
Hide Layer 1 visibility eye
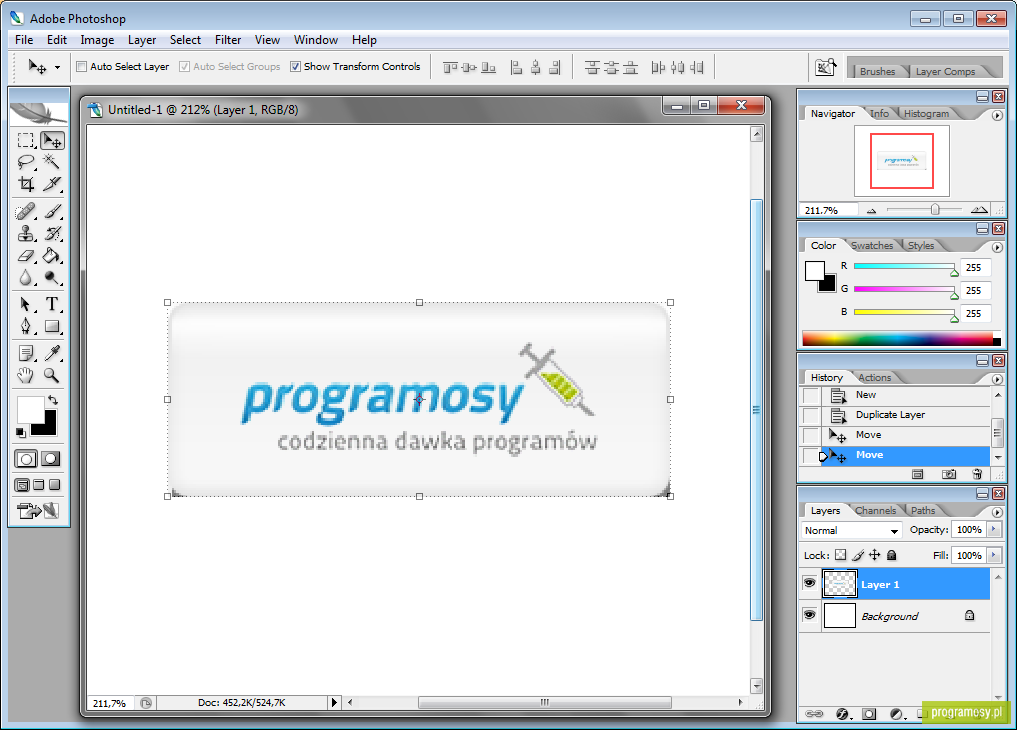point(809,583)
